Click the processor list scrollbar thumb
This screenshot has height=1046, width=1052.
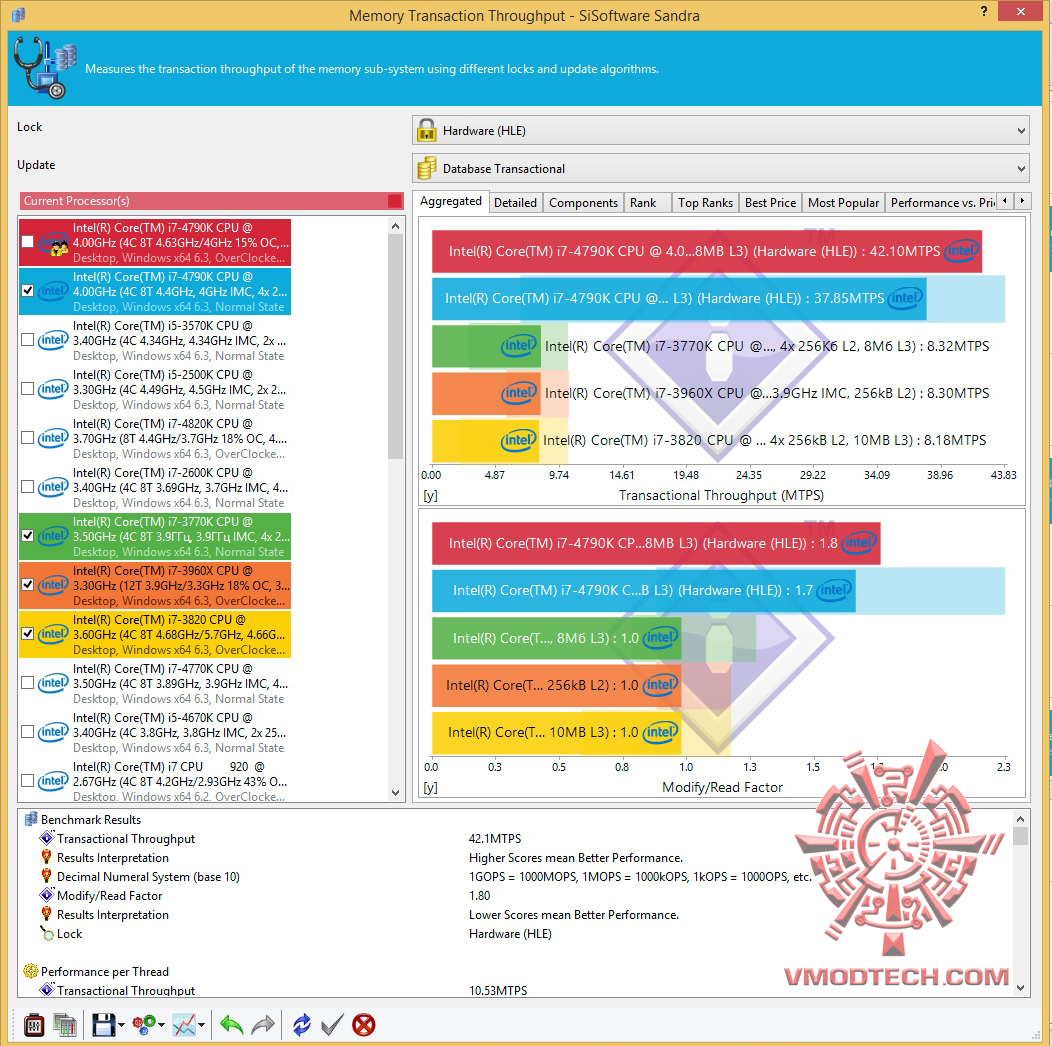coord(395,347)
